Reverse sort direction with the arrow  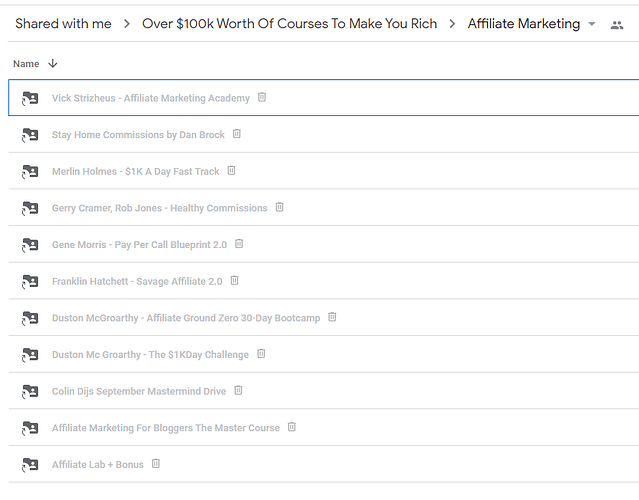[x=53, y=64]
